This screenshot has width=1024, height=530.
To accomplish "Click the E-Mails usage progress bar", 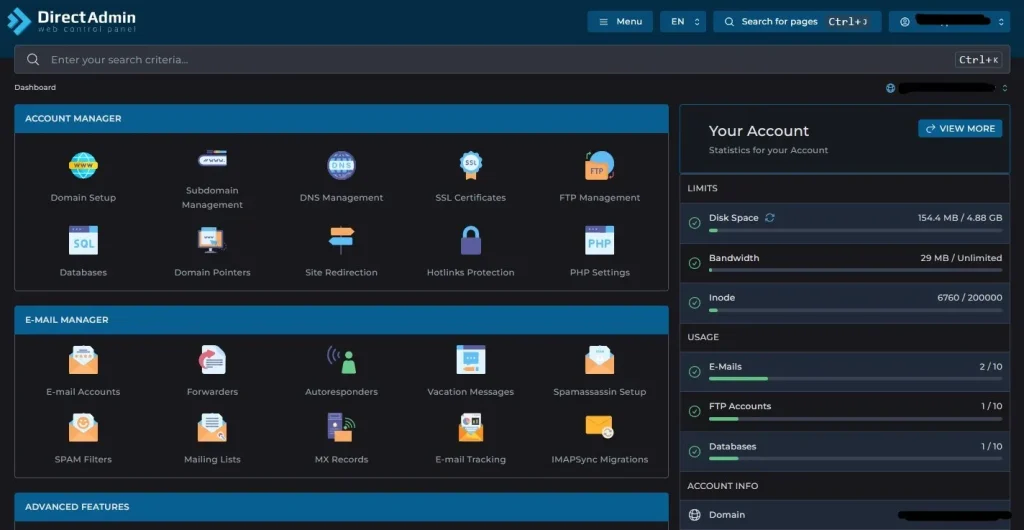I will 855,379.
